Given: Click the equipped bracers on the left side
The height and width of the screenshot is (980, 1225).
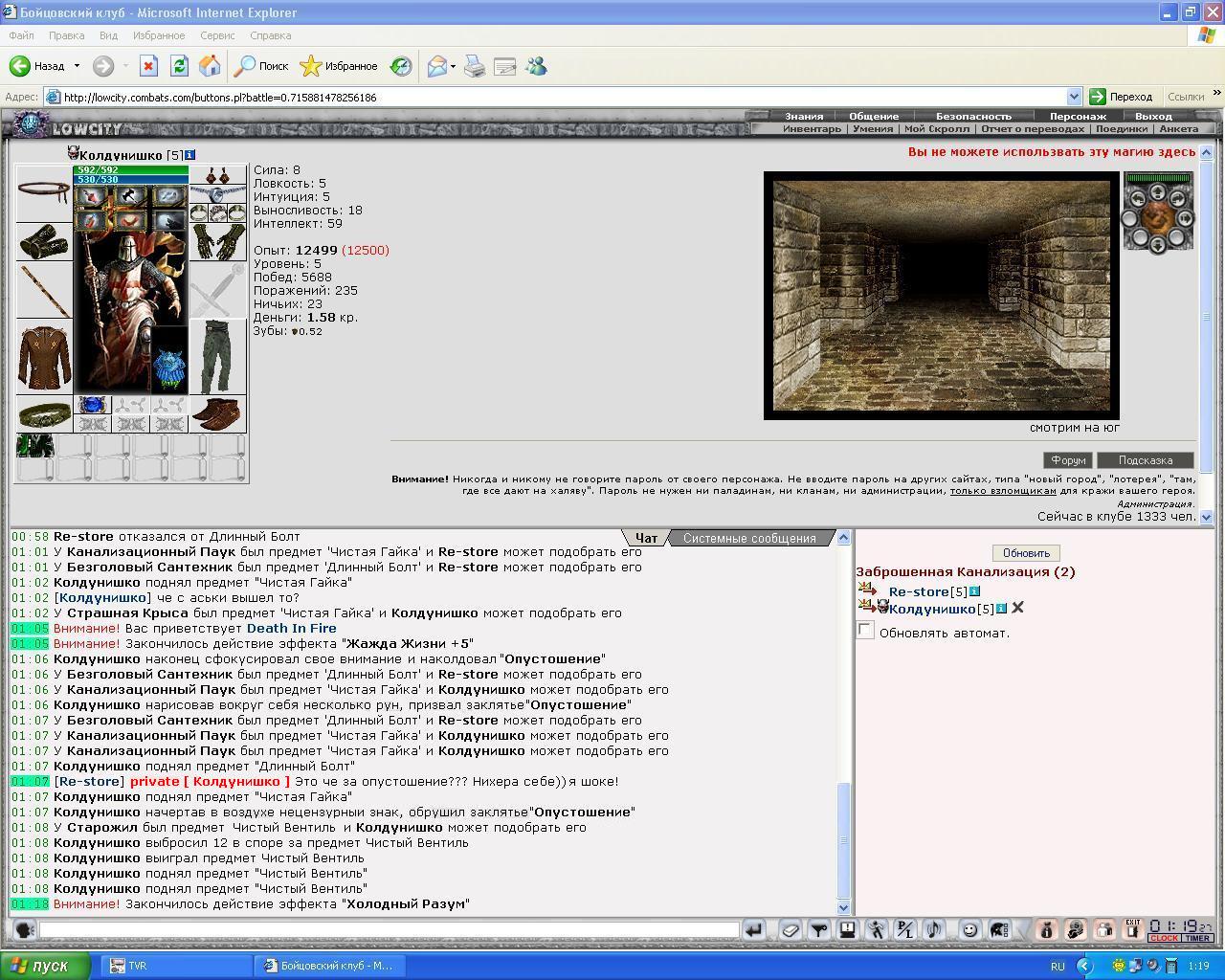Looking at the screenshot, I should click(44, 242).
